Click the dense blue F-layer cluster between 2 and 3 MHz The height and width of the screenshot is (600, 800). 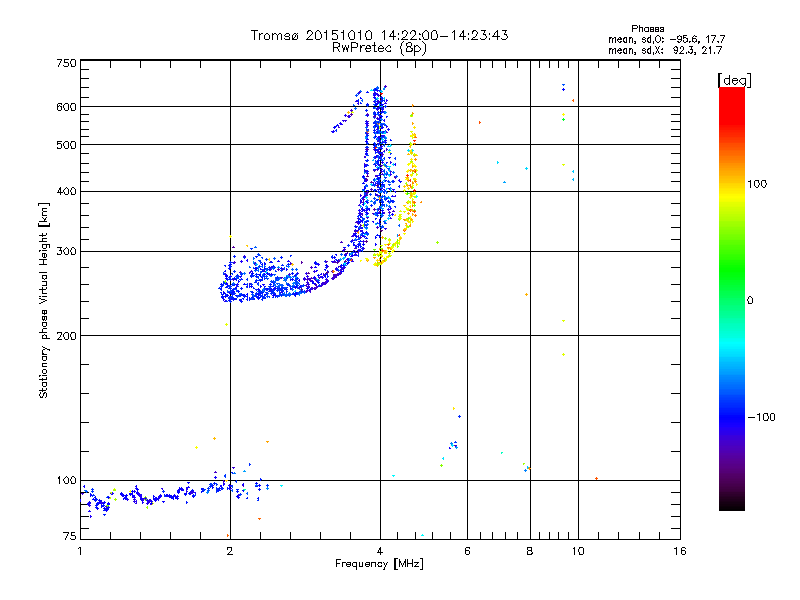pos(265,278)
